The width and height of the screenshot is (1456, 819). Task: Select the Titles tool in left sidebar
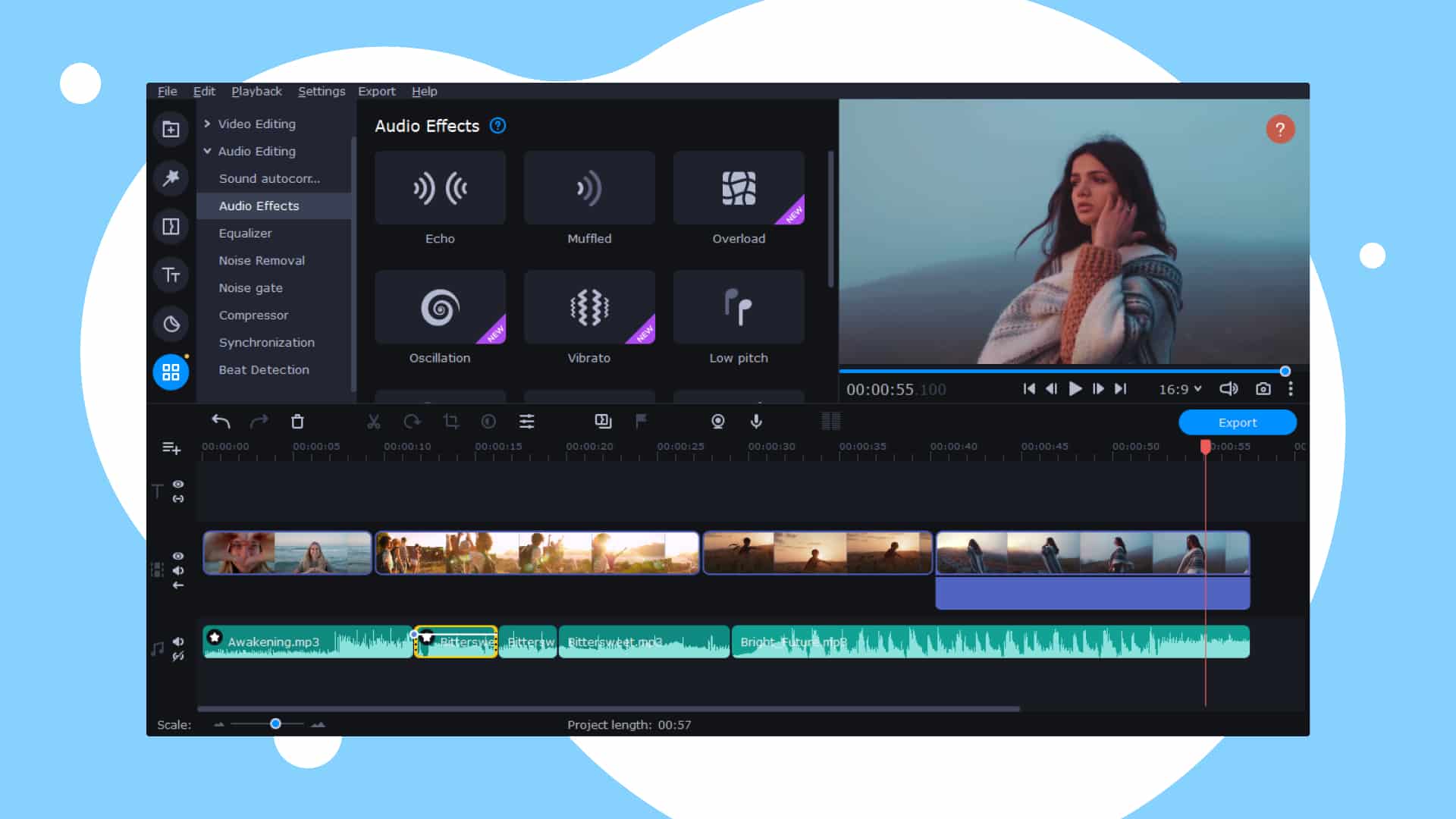point(171,275)
